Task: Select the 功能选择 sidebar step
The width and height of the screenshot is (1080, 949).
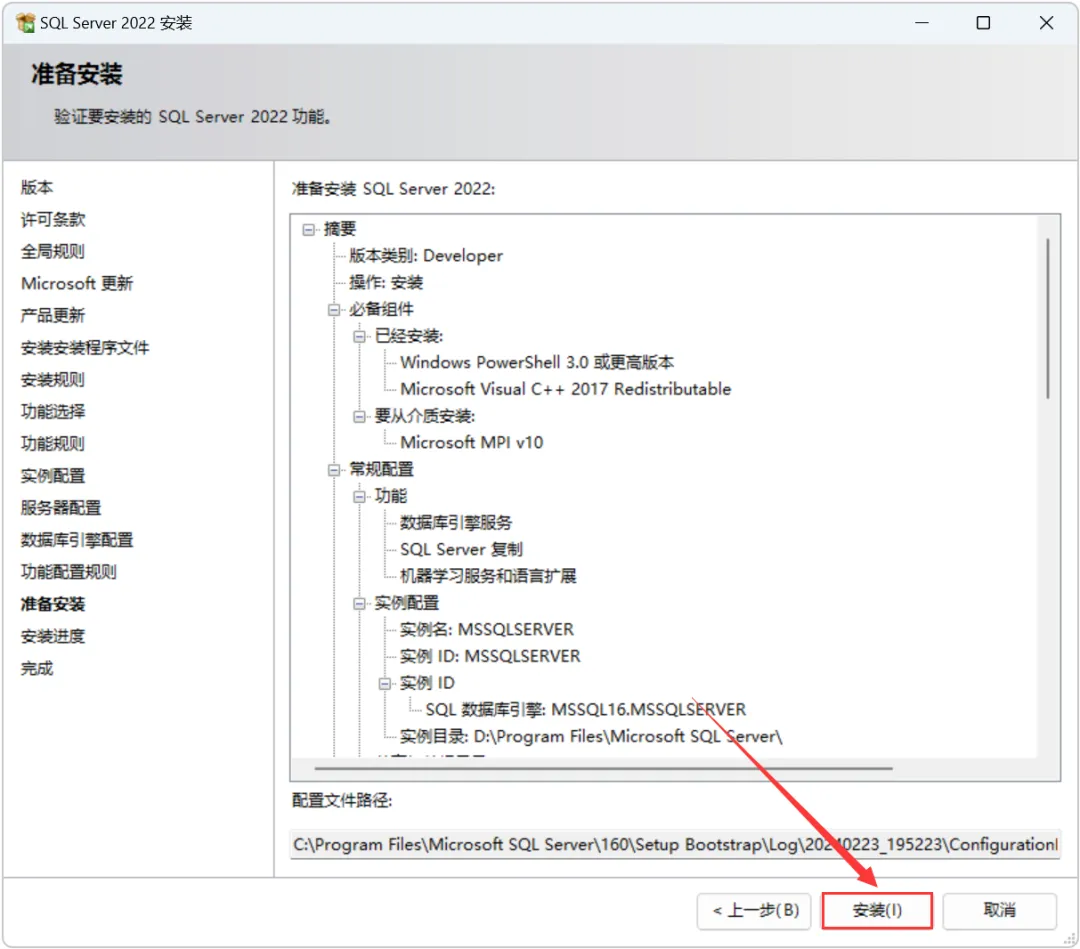Action: tap(53, 412)
